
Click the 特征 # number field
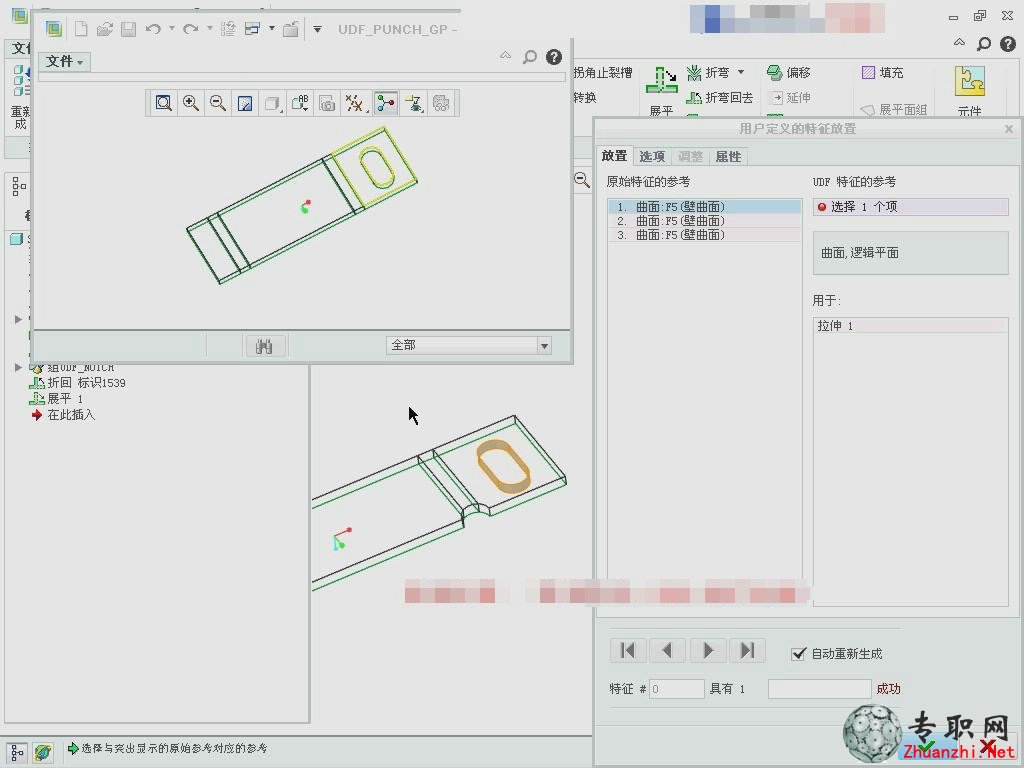pos(677,689)
